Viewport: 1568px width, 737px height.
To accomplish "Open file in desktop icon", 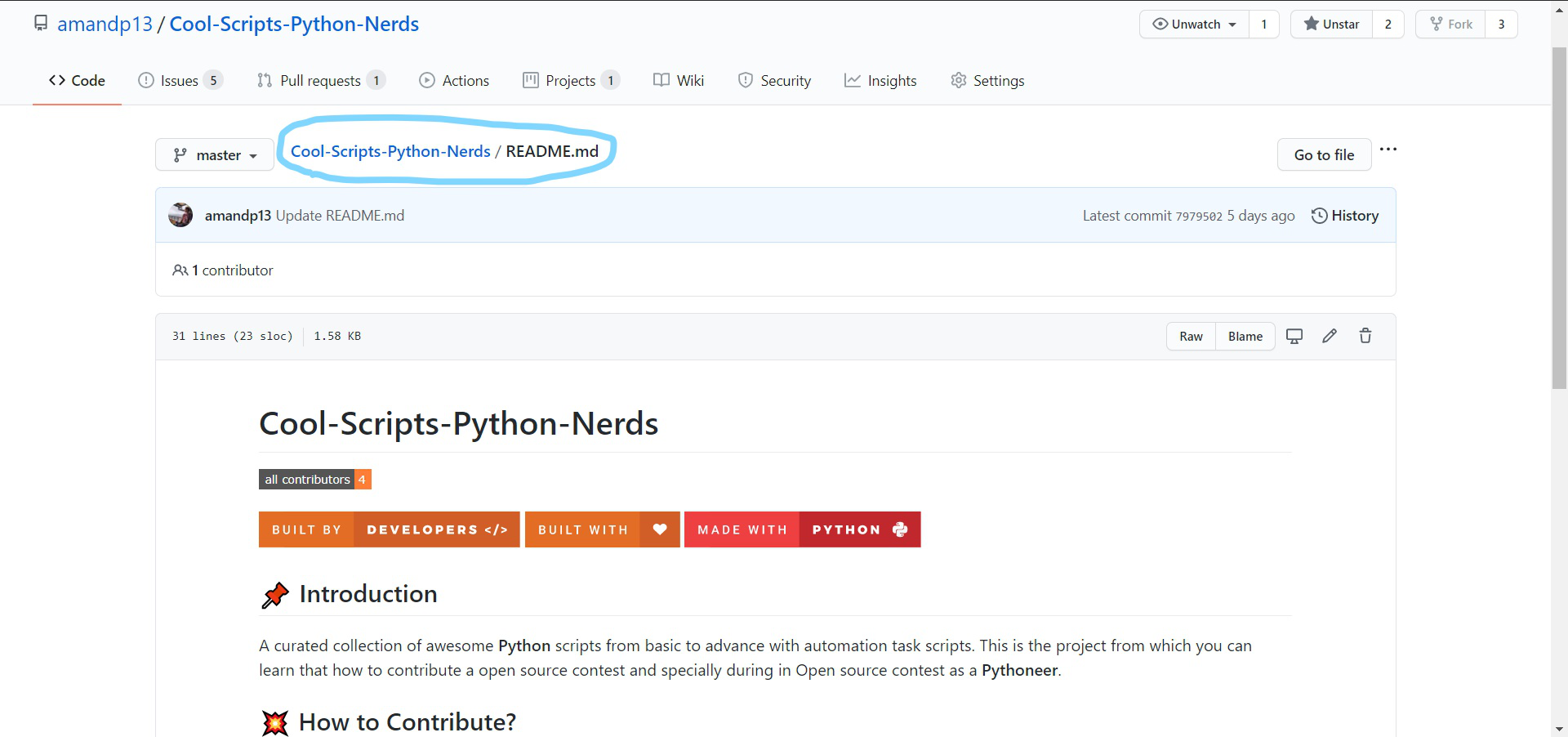I will [x=1294, y=336].
